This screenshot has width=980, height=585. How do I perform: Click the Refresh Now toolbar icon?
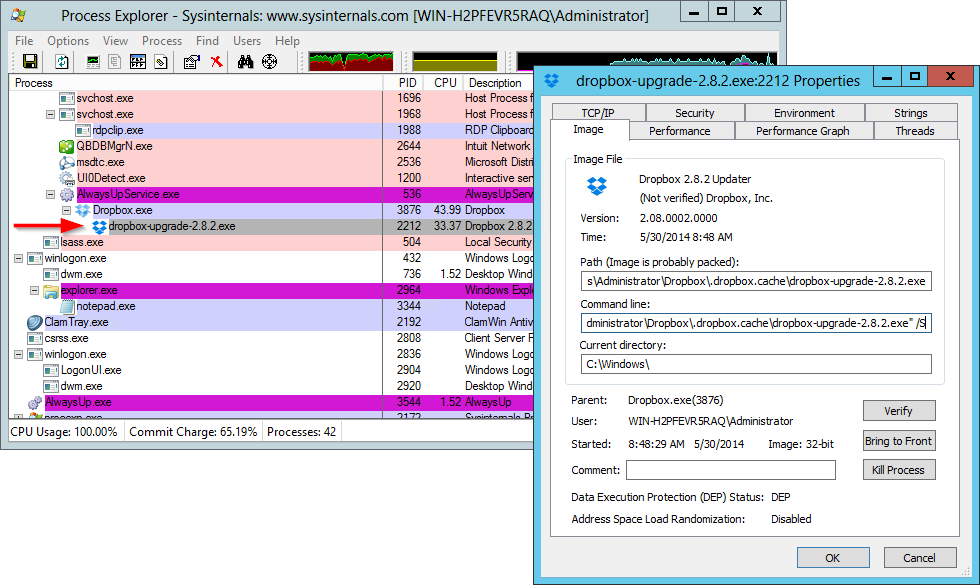[61, 61]
